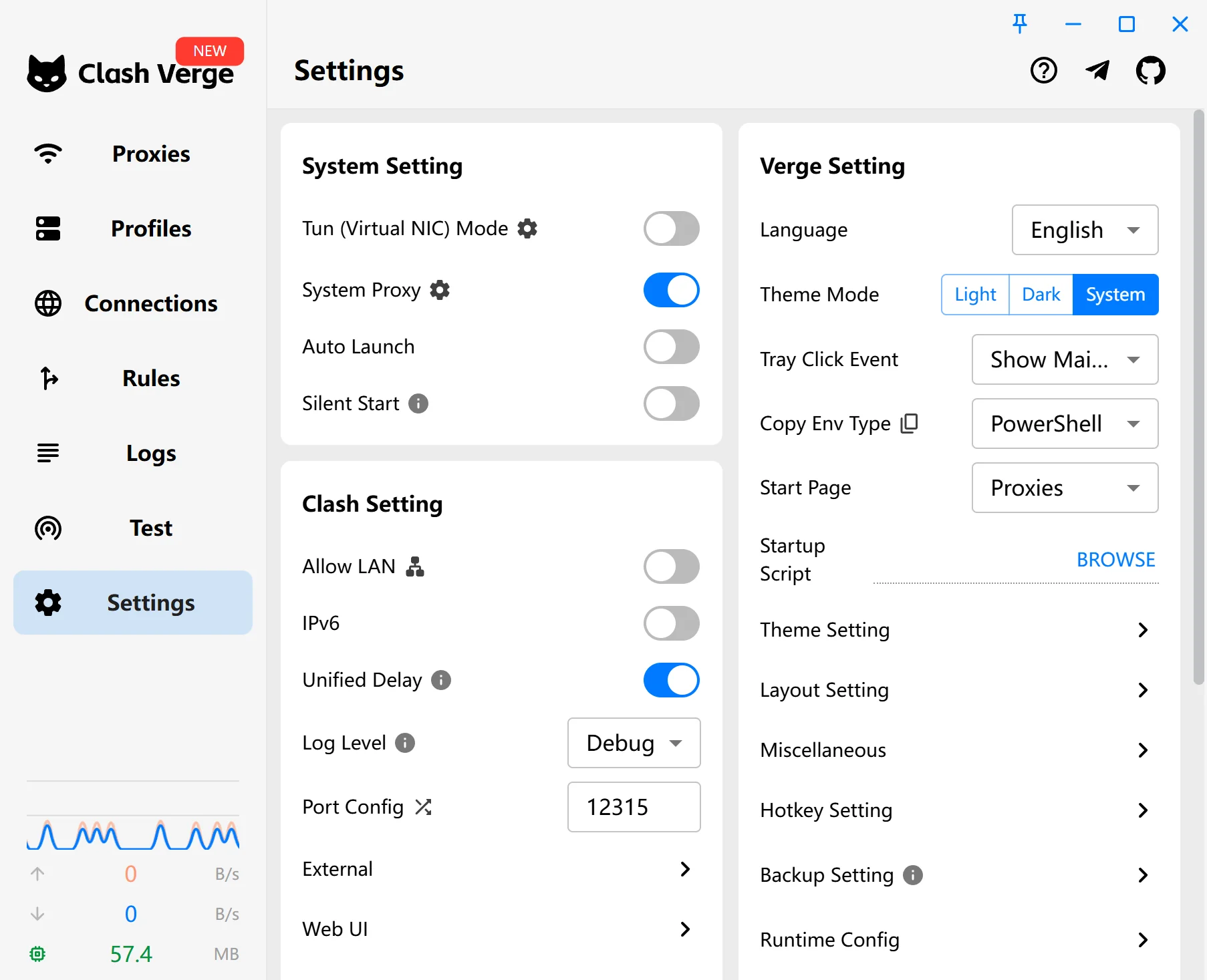The image size is (1207, 980).
Task: Pin window with pushpin icon
Action: tap(1020, 24)
